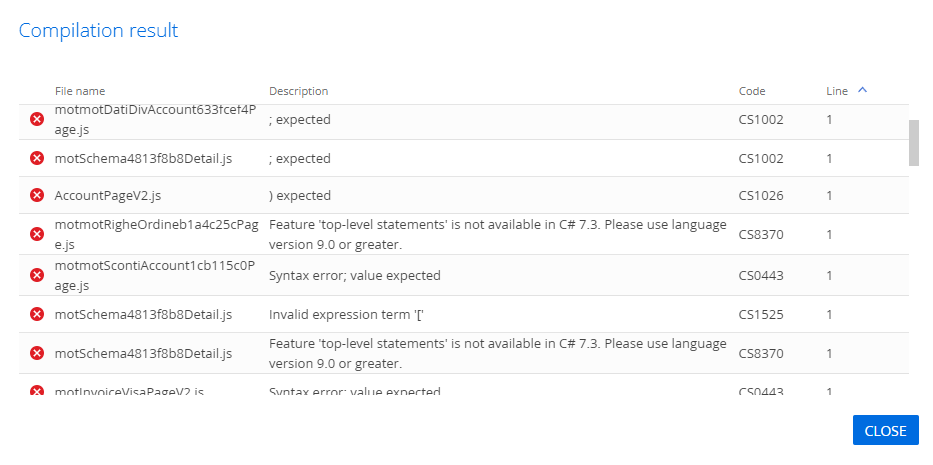The height and width of the screenshot is (465, 933).
Task: Click error icon on motmotDatiDivAccount633fcef4Page.js row
Action: pyautogui.click(x=37, y=119)
